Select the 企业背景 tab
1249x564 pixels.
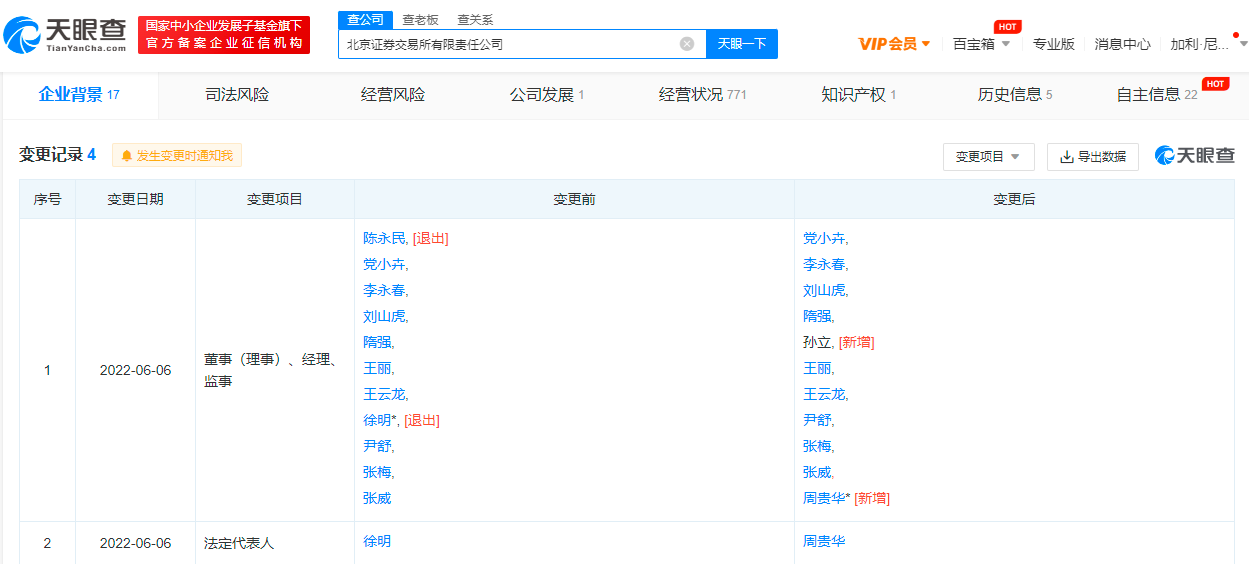(x=79, y=95)
